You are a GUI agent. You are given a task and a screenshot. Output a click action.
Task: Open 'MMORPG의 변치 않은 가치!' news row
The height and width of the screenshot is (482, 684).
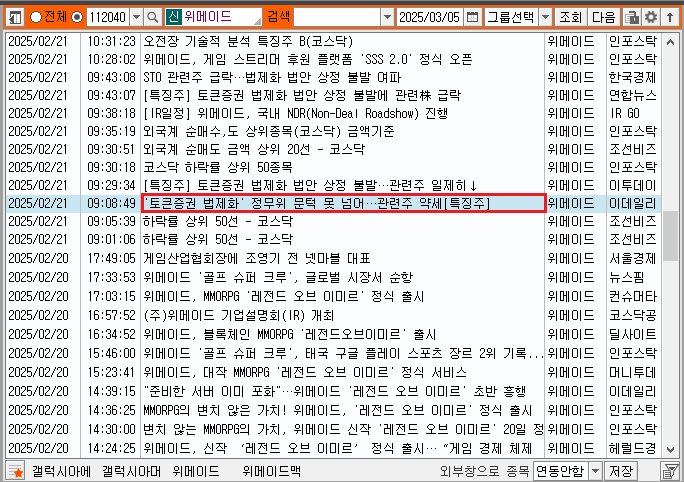(x=338, y=410)
